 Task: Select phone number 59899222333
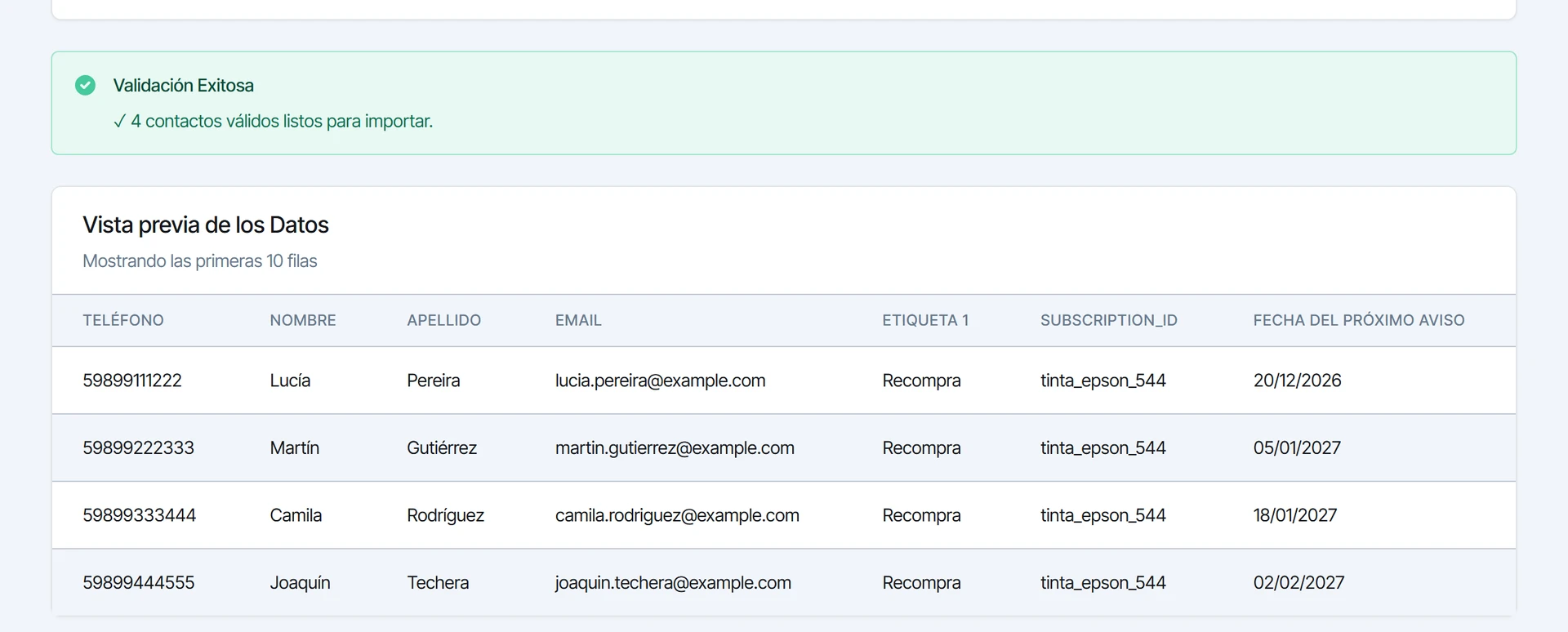coord(139,448)
